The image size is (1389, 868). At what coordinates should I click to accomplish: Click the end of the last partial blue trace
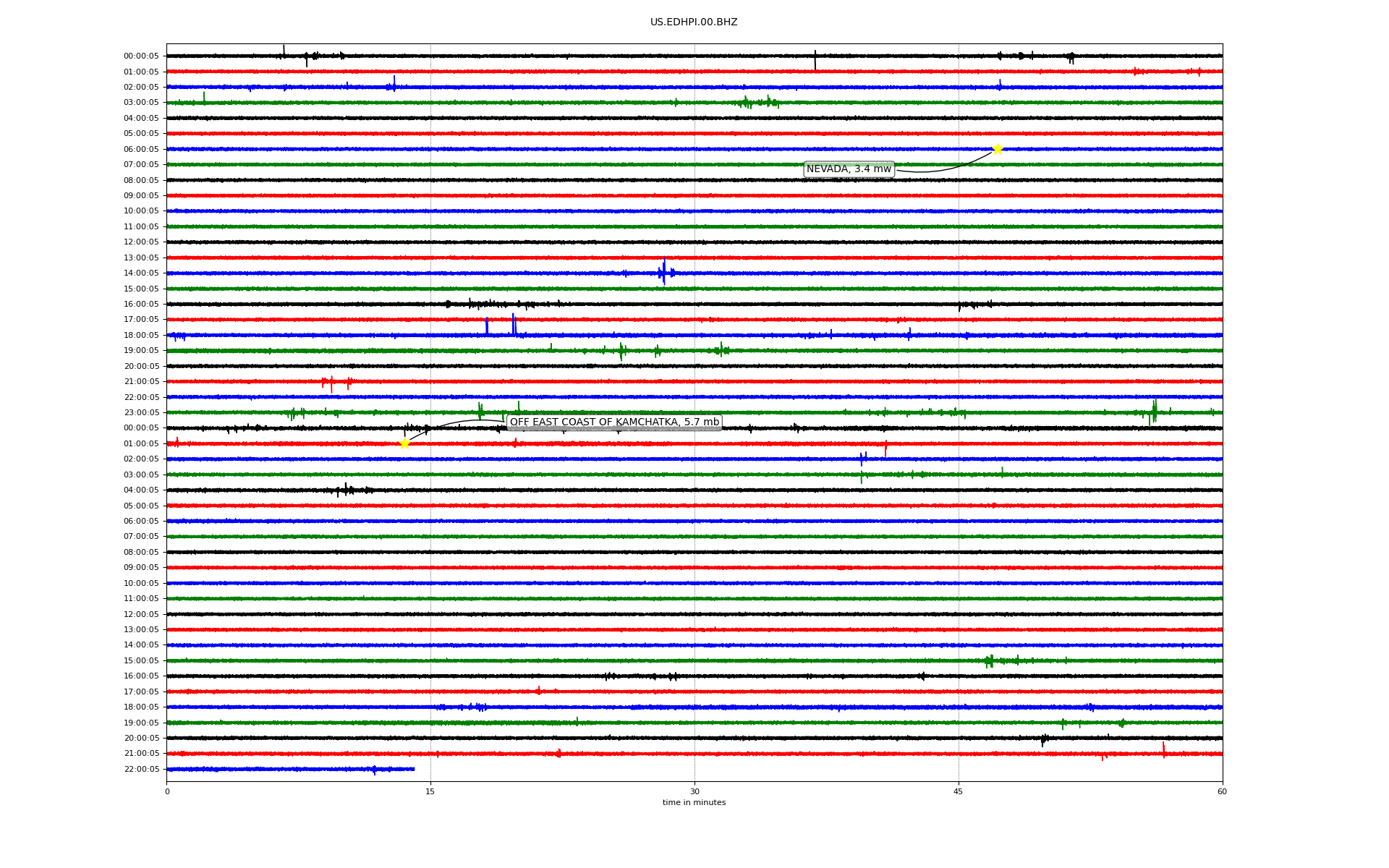pos(414,769)
